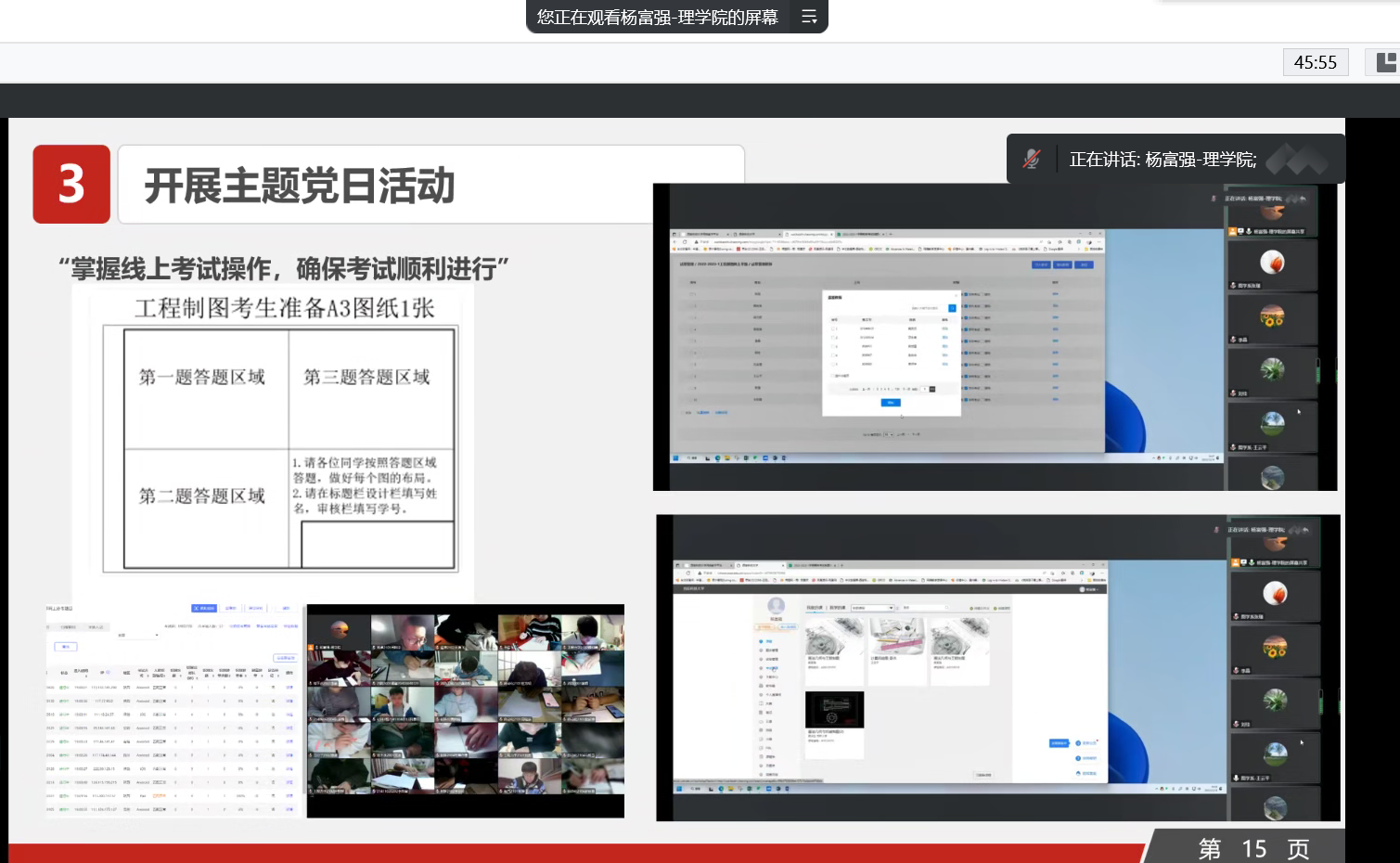Open the screen-share options menu icon

pos(809,17)
